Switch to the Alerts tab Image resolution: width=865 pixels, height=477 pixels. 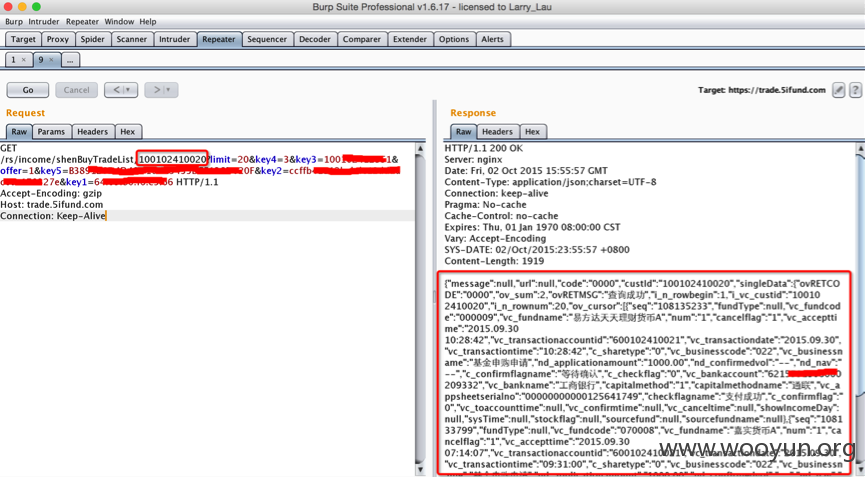[493, 39]
